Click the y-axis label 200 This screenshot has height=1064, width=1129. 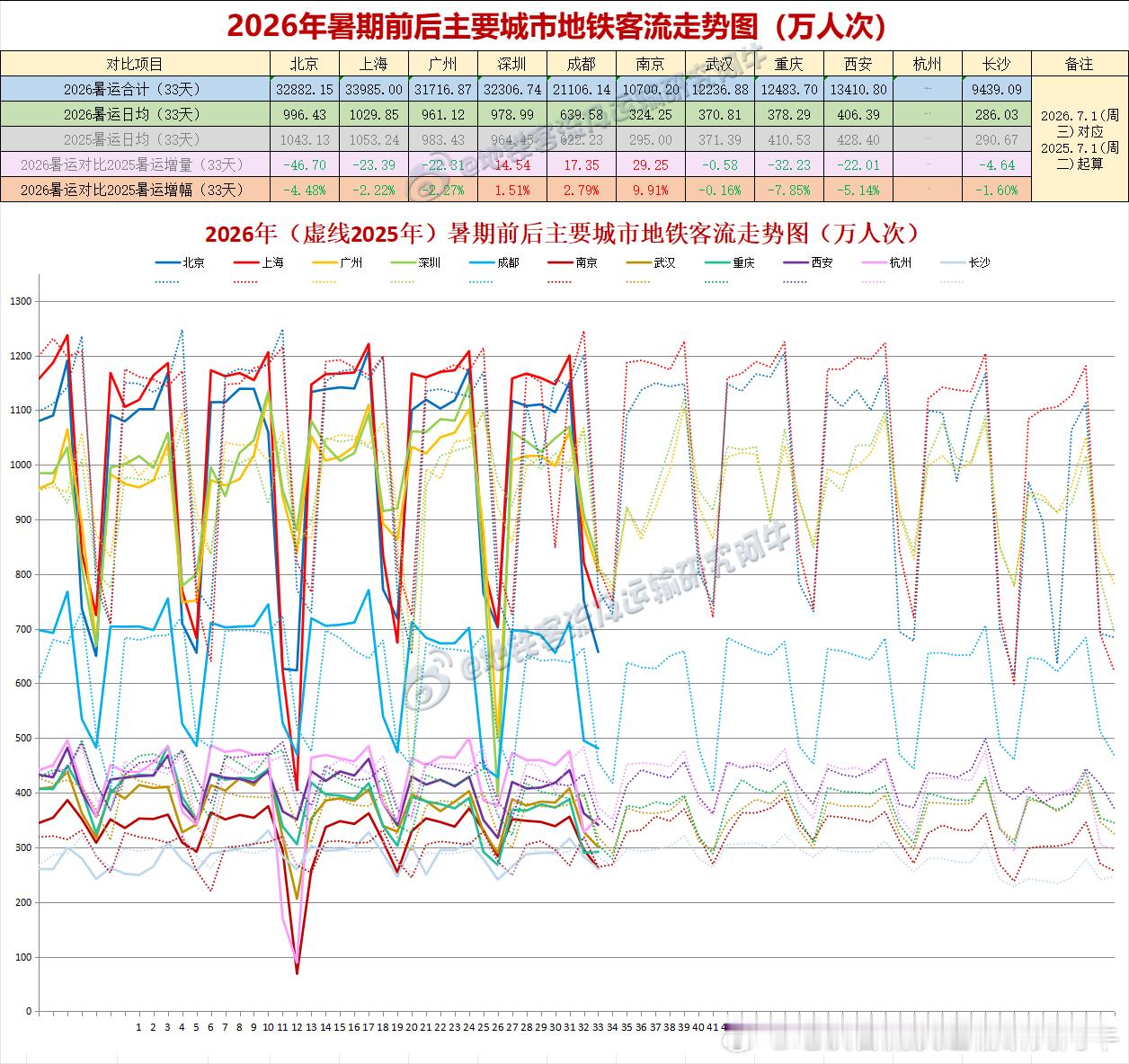point(23,902)
